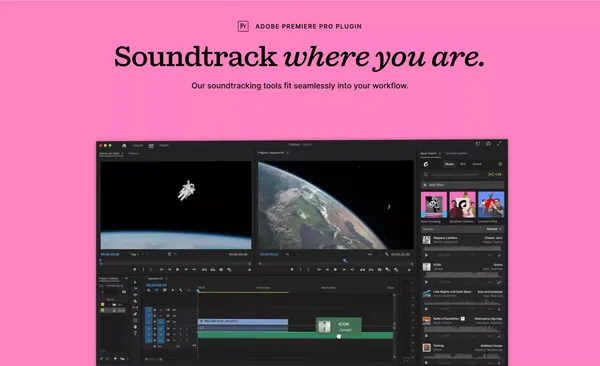Image resolution: width=600 pixels, height=366 pixels.
Task: Toggle the plugin search loop match button
Action: 495,175
